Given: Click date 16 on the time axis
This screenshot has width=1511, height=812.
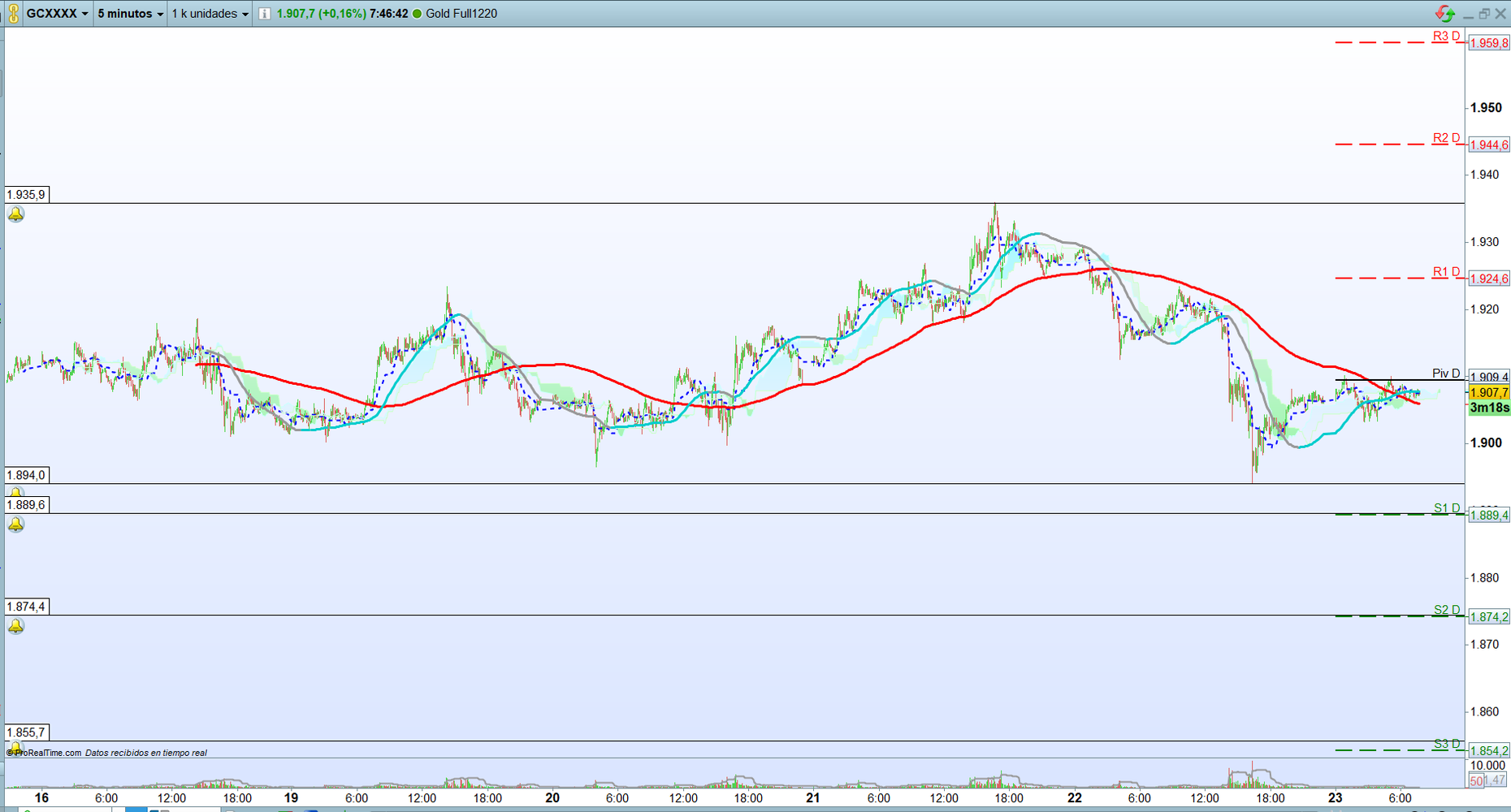Looking at the screenshot, I should [x=41, y=798].
